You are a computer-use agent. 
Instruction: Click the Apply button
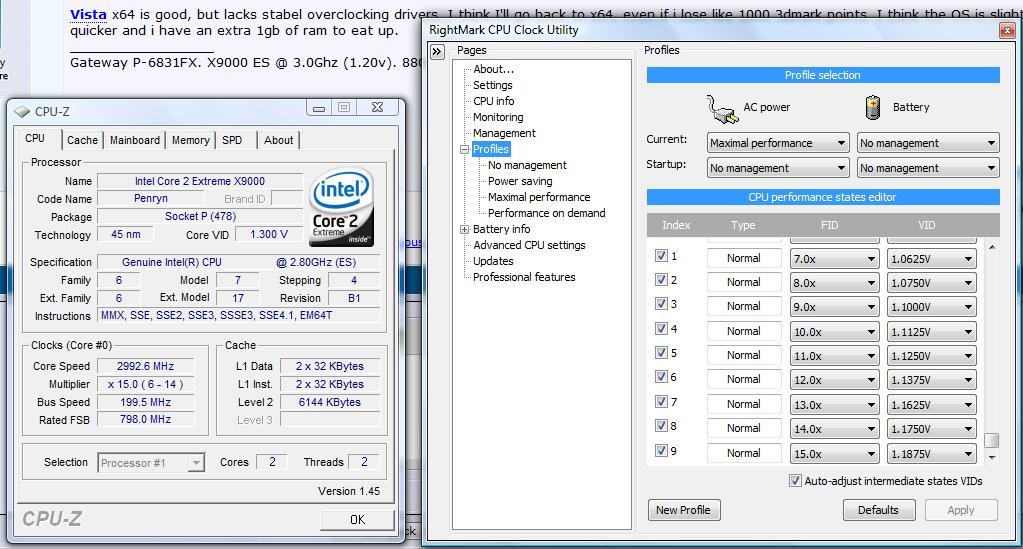960,510
